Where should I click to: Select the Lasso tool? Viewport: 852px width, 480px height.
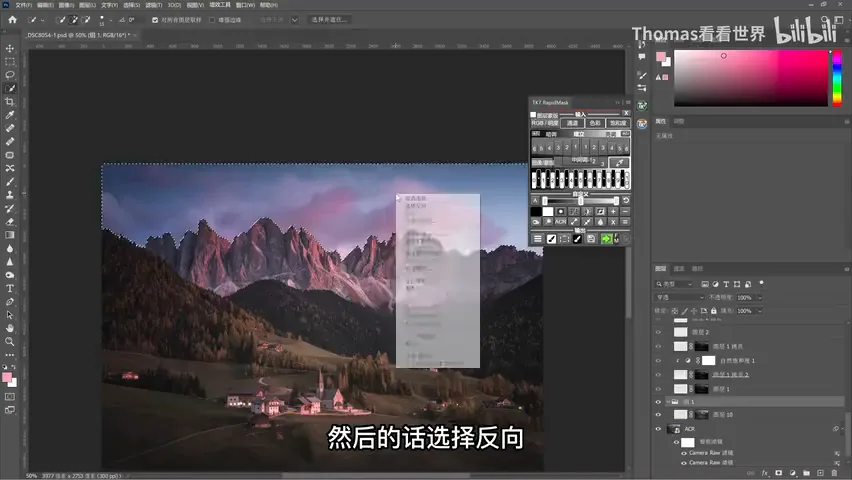(10, 75)
